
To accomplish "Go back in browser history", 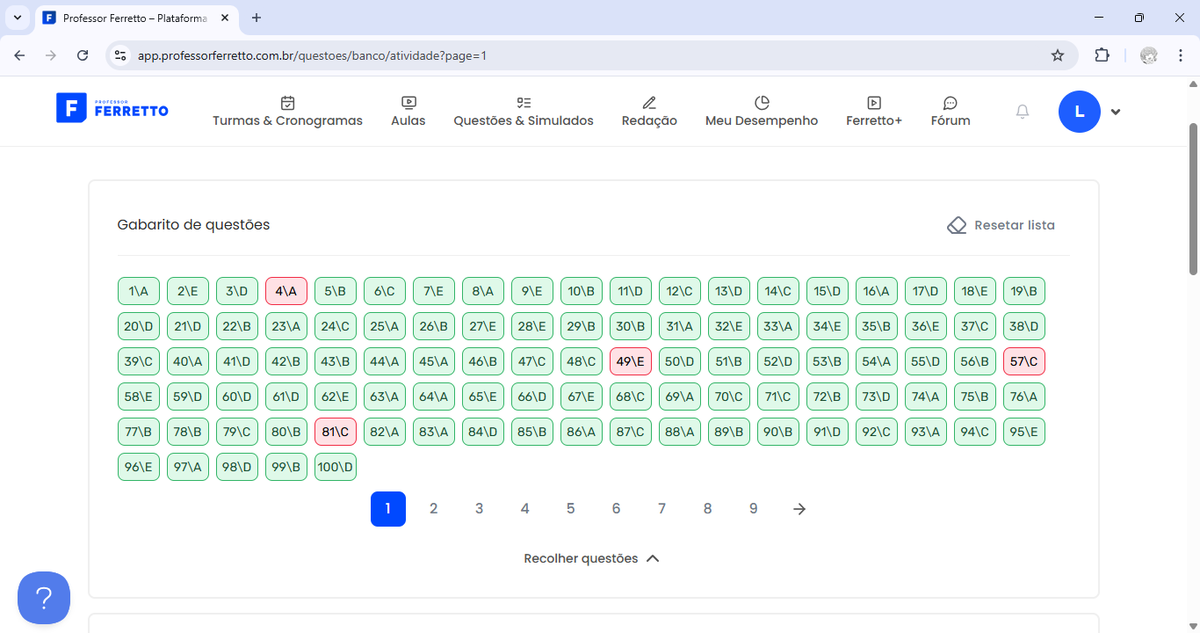I will tap(20, 55).
